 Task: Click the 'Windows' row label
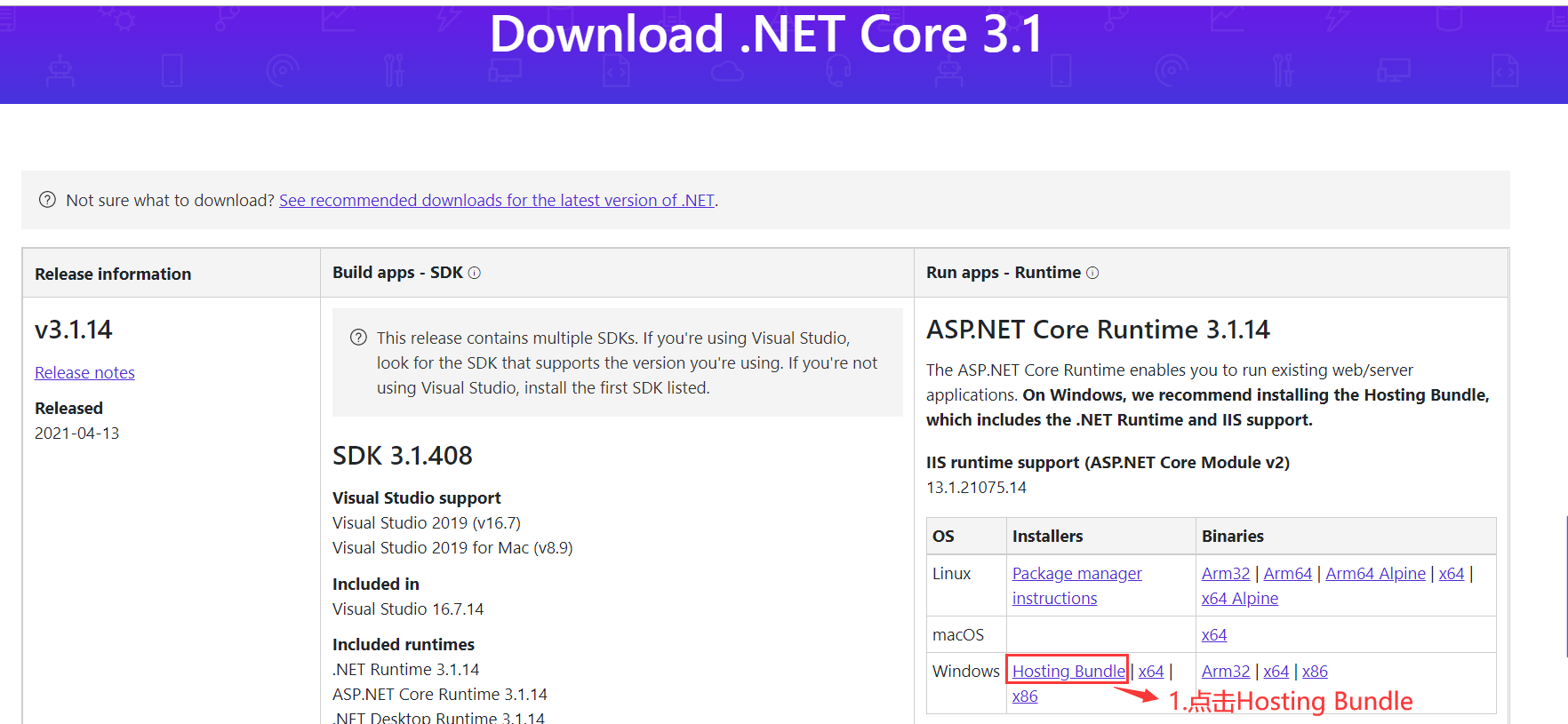pos(966,672)
